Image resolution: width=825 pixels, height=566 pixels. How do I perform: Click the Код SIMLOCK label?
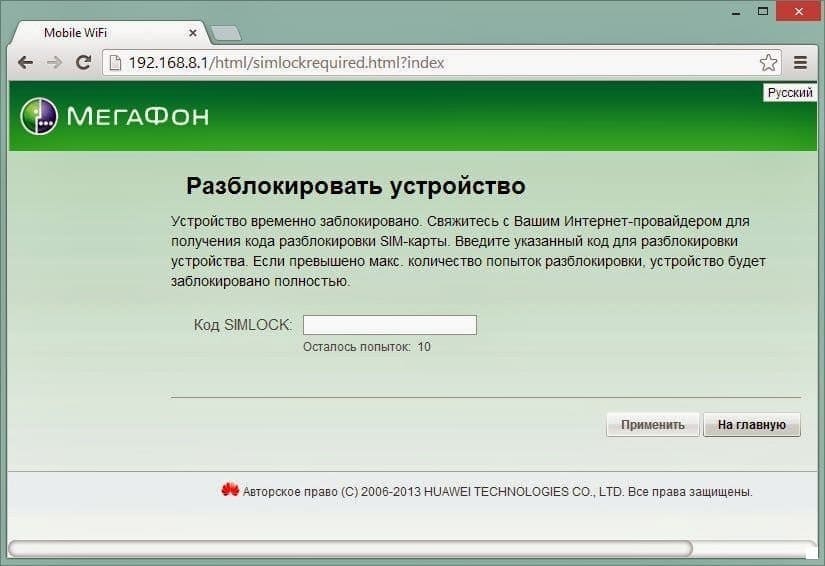[x=243, y=325]
